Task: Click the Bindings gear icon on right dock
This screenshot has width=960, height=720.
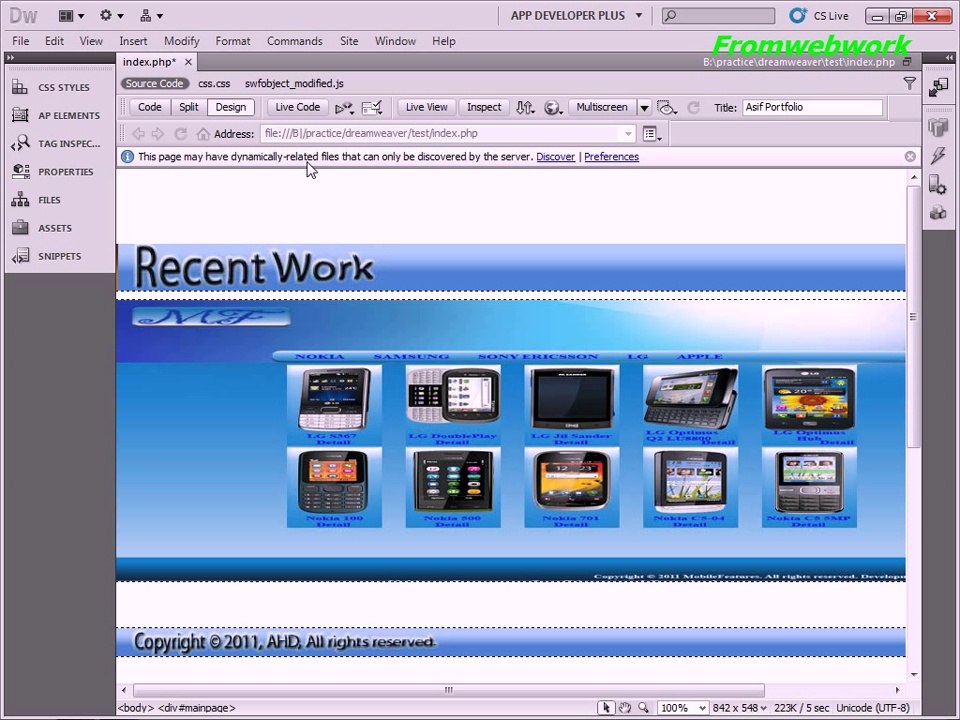Action: click(938, 184)
